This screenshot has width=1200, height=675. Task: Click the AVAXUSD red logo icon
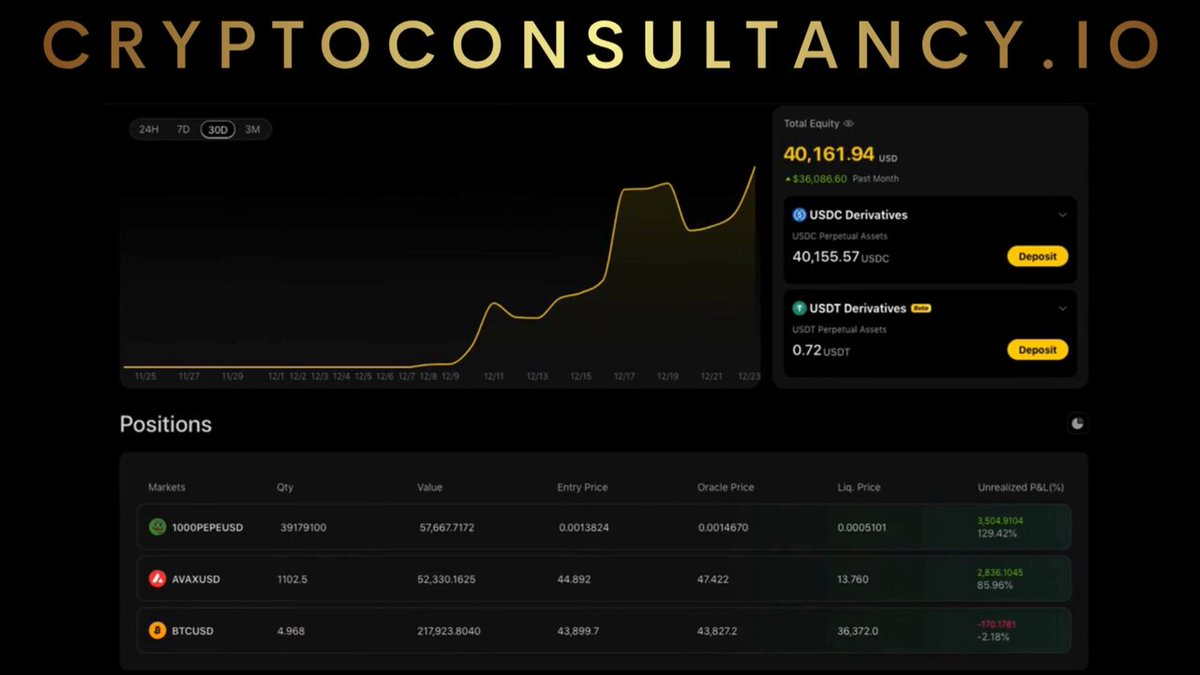(x=157, y=579)
